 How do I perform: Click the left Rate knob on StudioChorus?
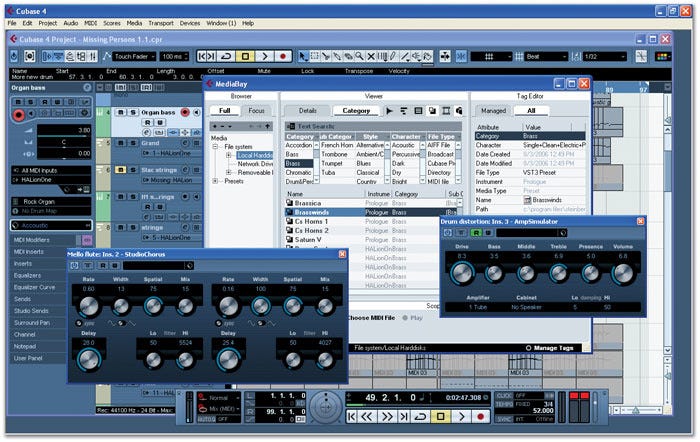88,306
